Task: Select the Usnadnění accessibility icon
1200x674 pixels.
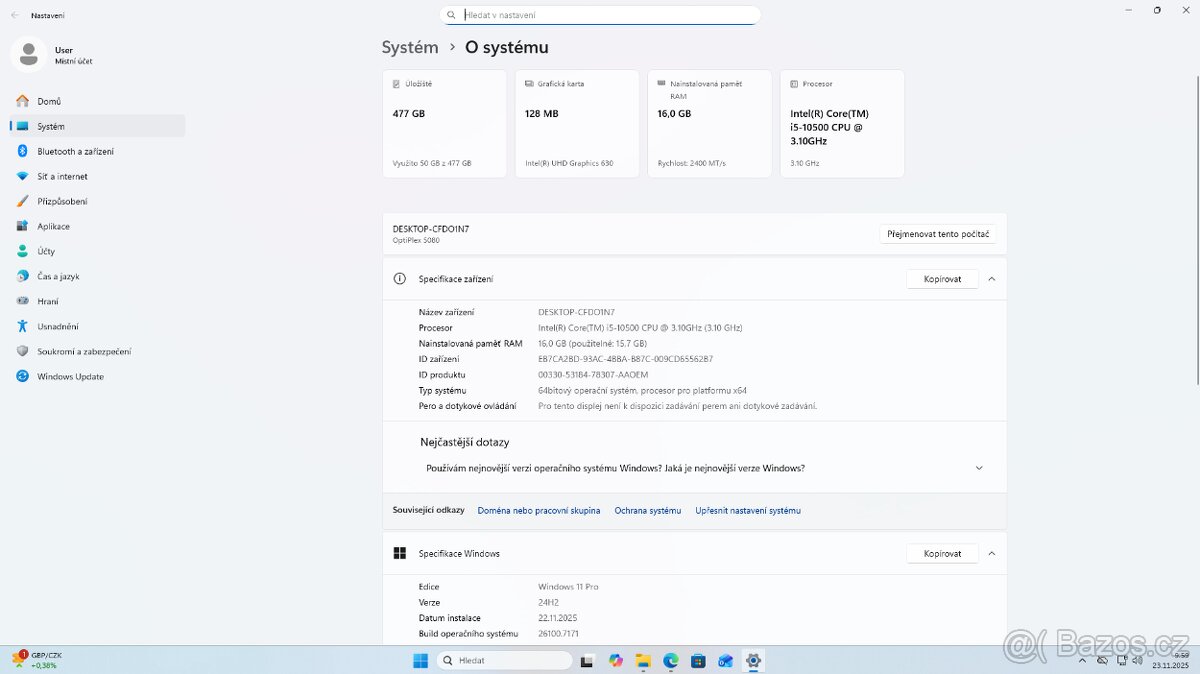Action: (x=20, y=326)
